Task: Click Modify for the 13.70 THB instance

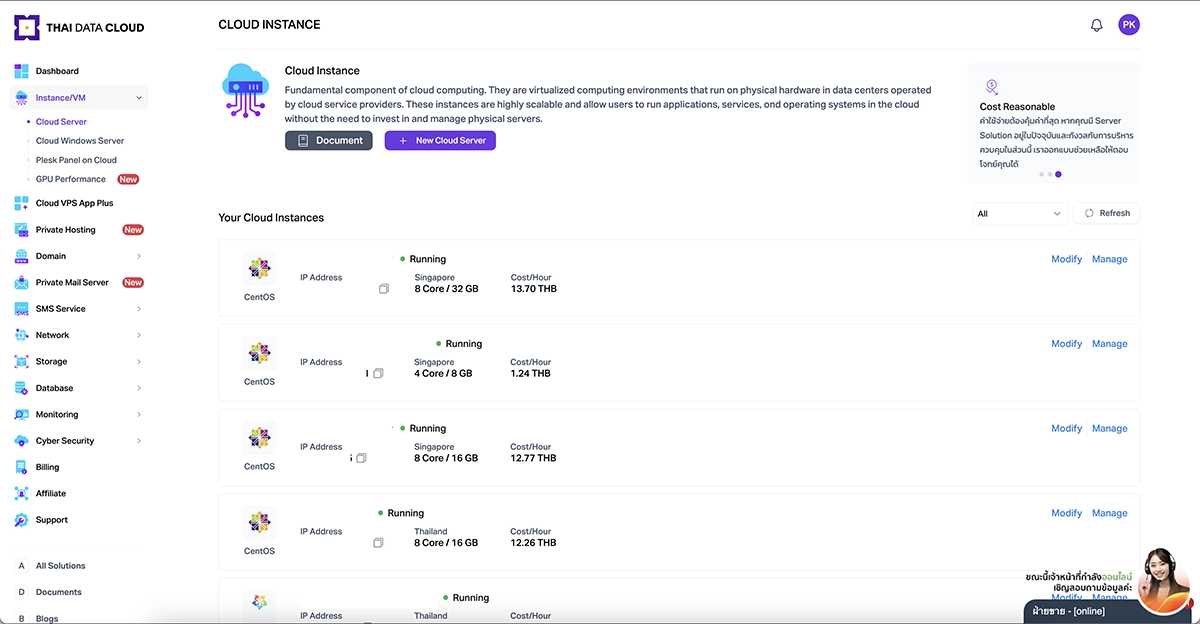Action: (x=1066, y=259)
